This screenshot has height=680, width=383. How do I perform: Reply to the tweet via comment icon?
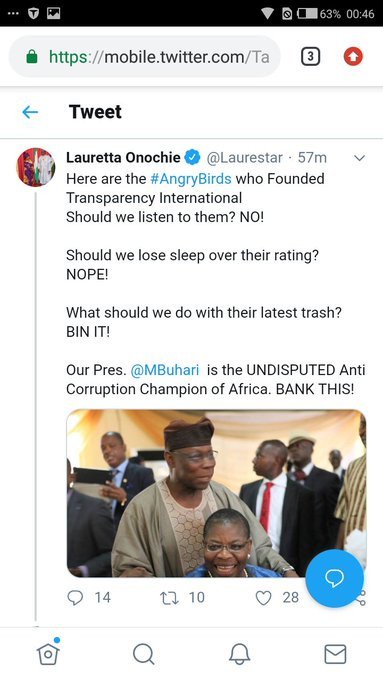click(x=75, y=598)
